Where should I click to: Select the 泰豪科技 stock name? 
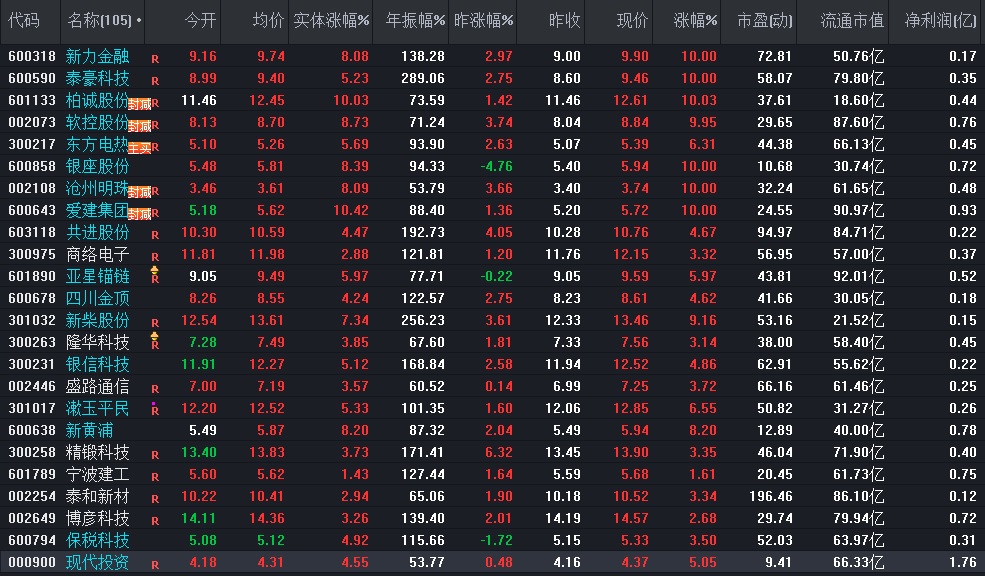(x=97, y=79)
